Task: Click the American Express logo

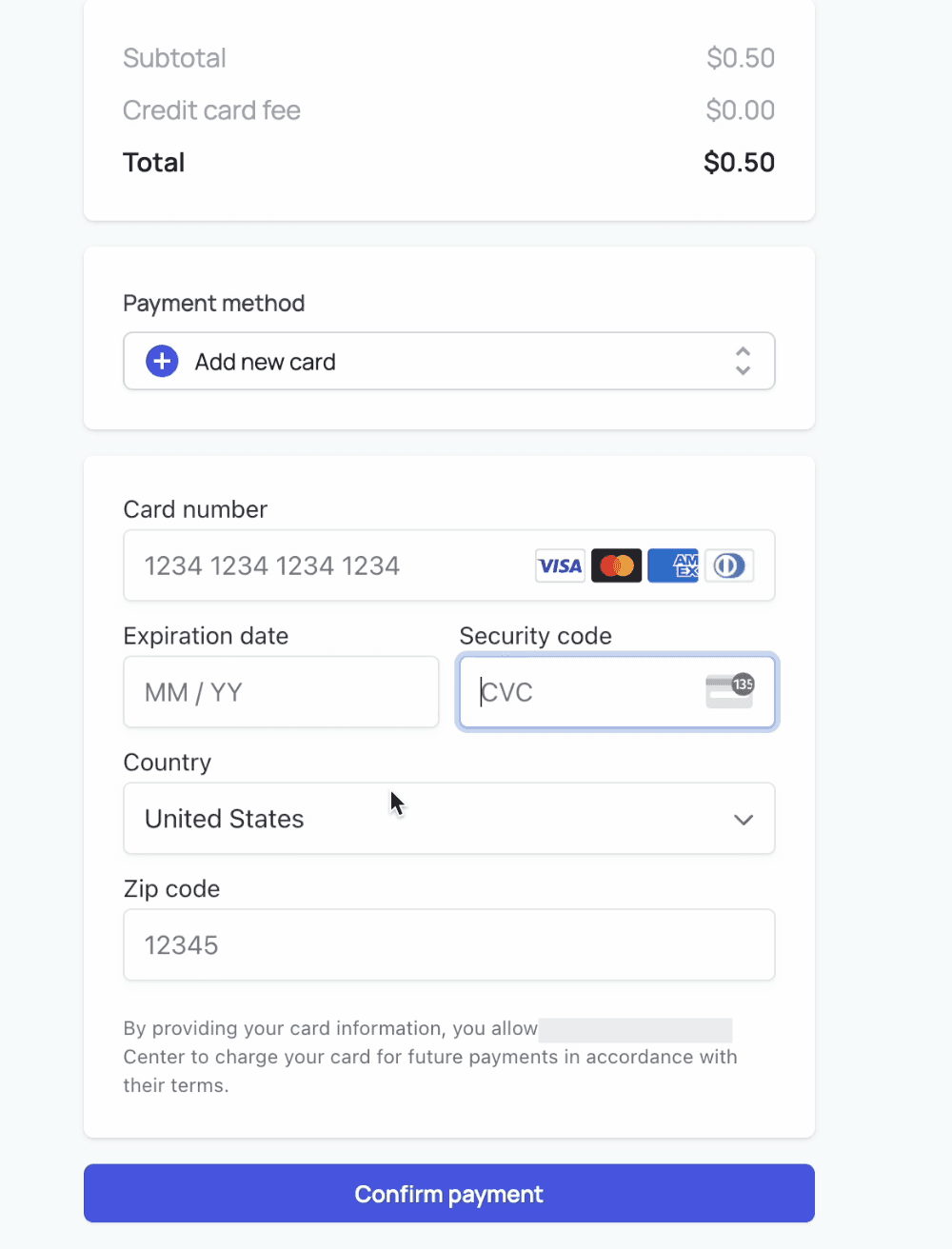Action: pyautogui.click(x=673, y=566)
